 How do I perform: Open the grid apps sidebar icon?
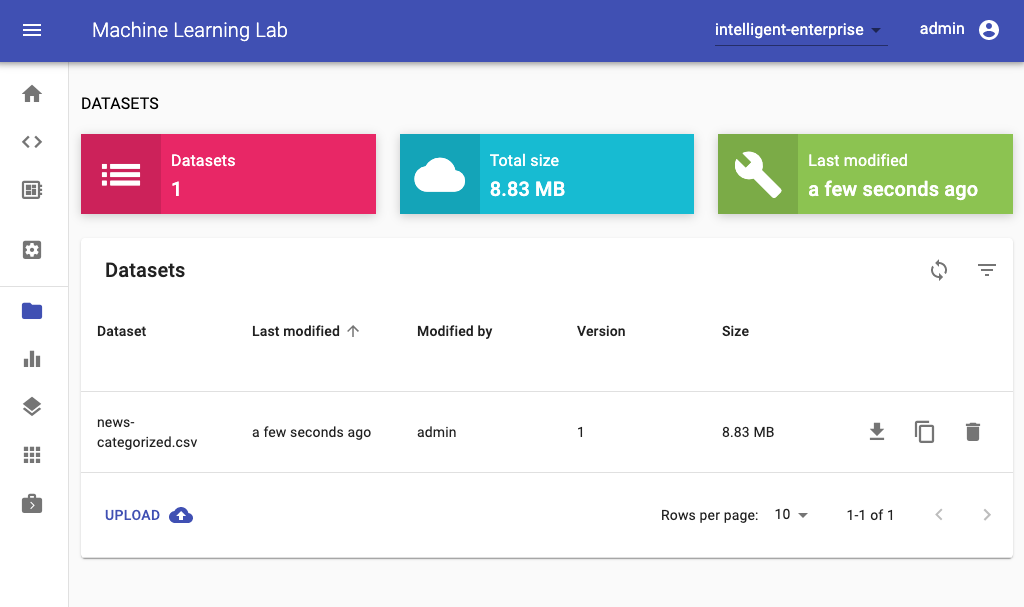32,455
